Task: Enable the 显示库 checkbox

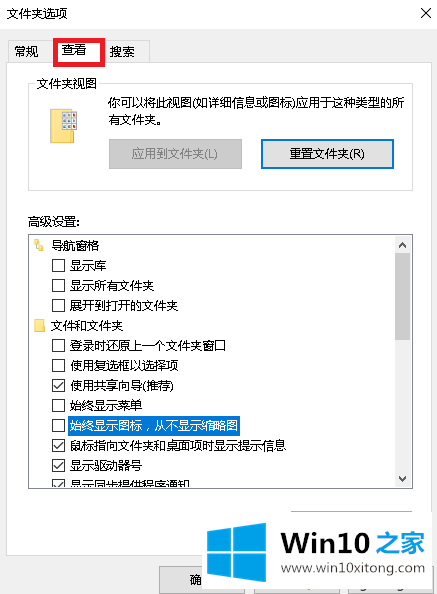Action: (58, 266)
